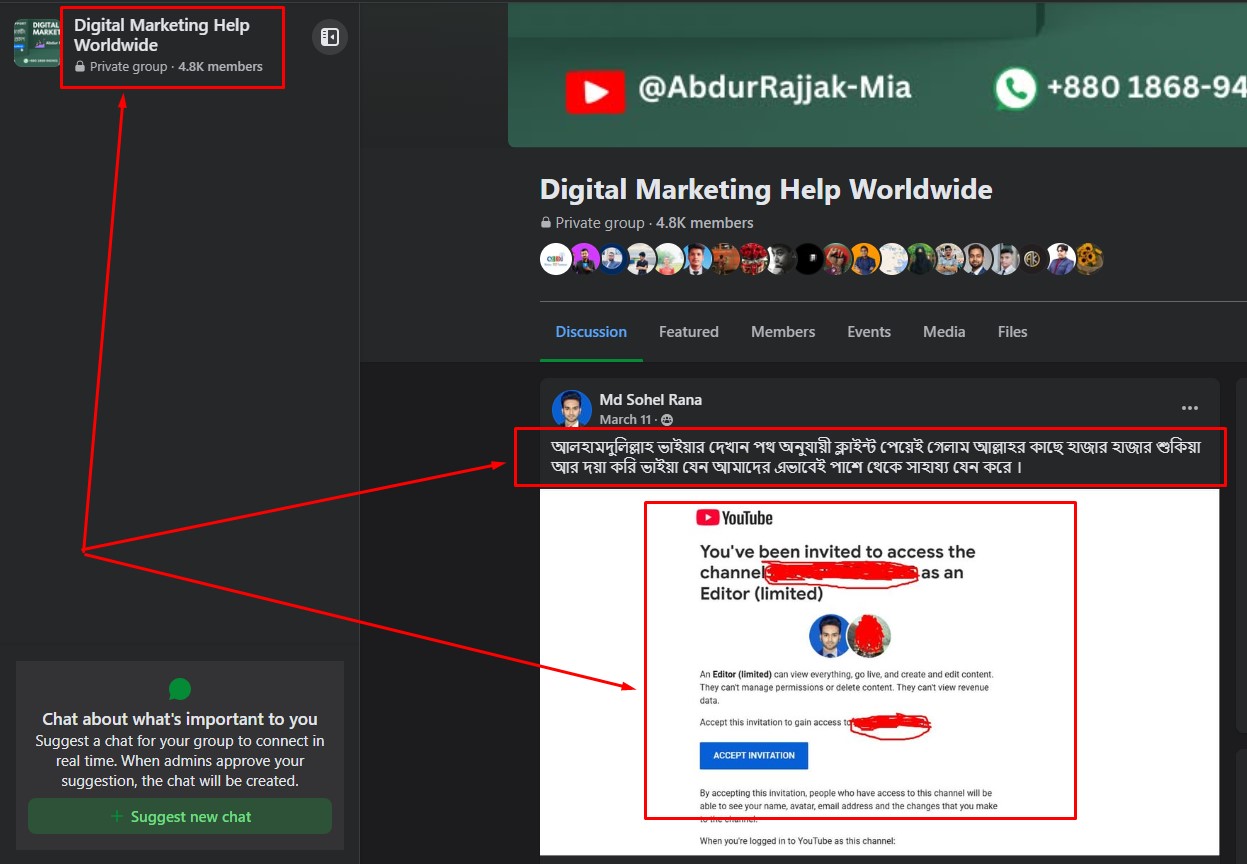
Task: Go to the Events tab
Action: (x=869, y=332)
